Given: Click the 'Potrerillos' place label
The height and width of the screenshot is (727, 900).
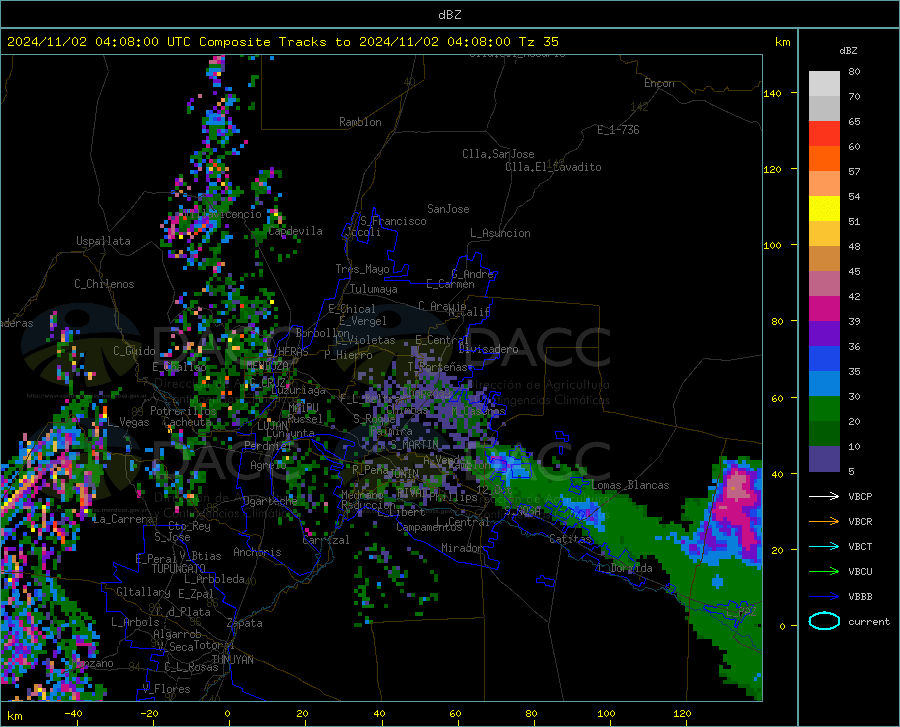Looking at the screenshot, I should [x=183, y=411].
